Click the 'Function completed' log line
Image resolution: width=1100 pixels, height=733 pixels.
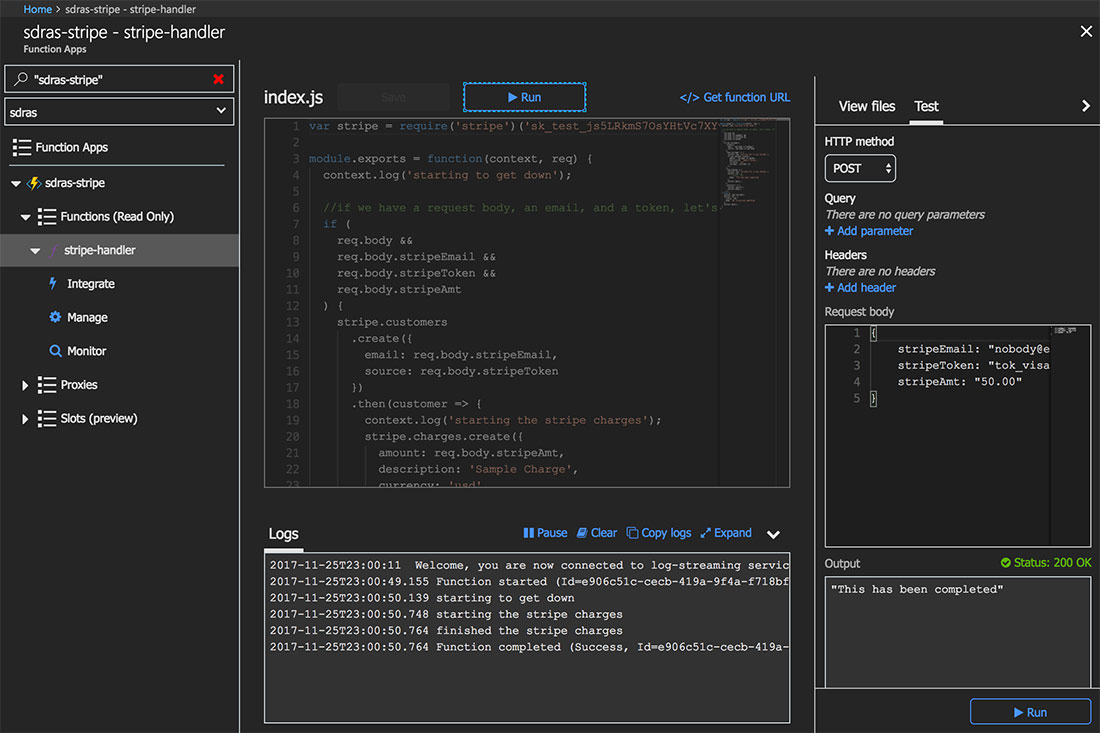click(529, 647)
